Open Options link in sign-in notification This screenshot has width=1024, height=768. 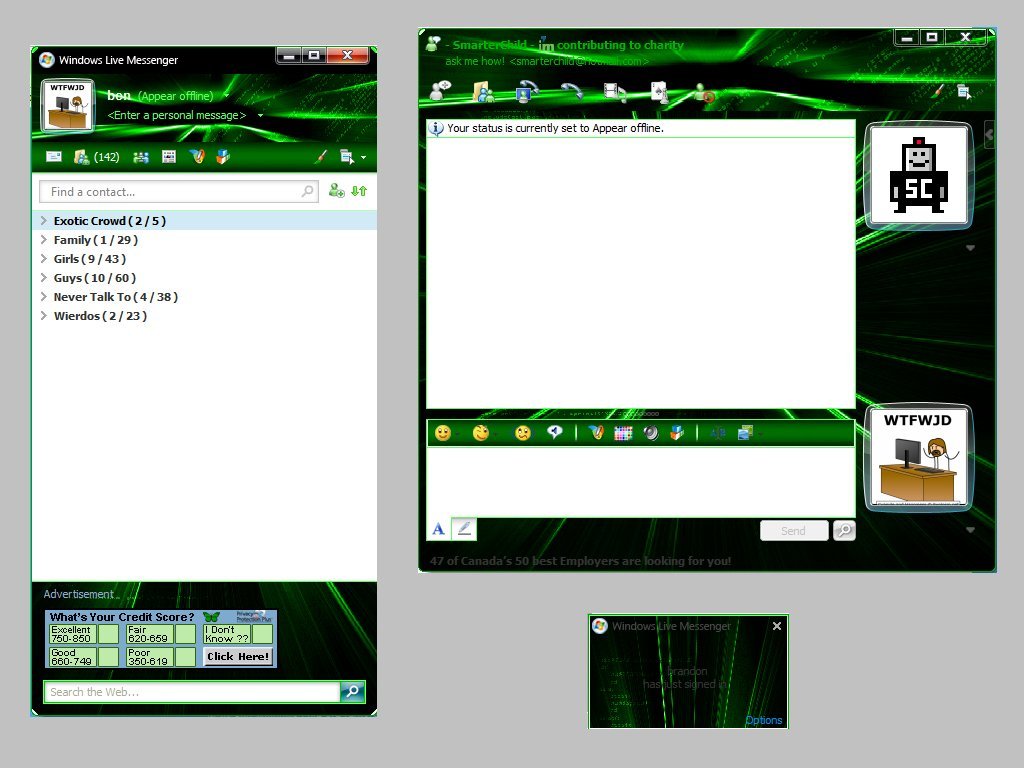[x=763, y=720]
